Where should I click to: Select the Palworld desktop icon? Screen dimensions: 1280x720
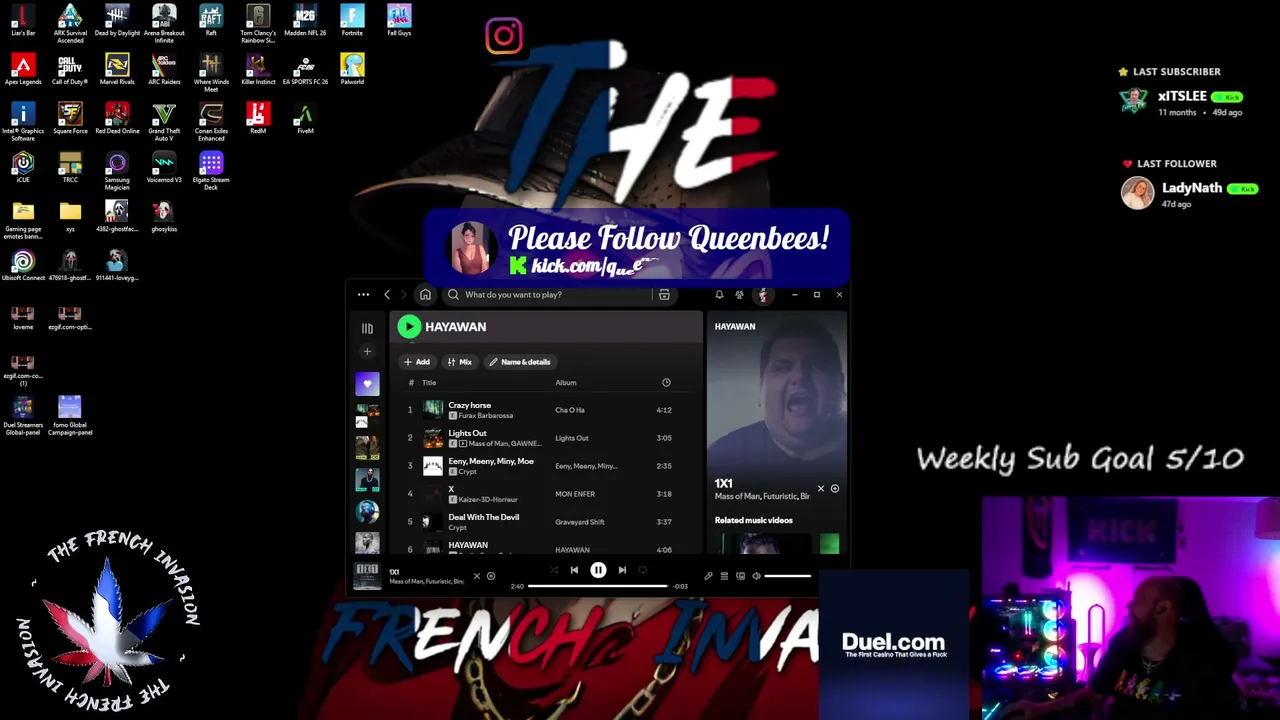(352, 70)
